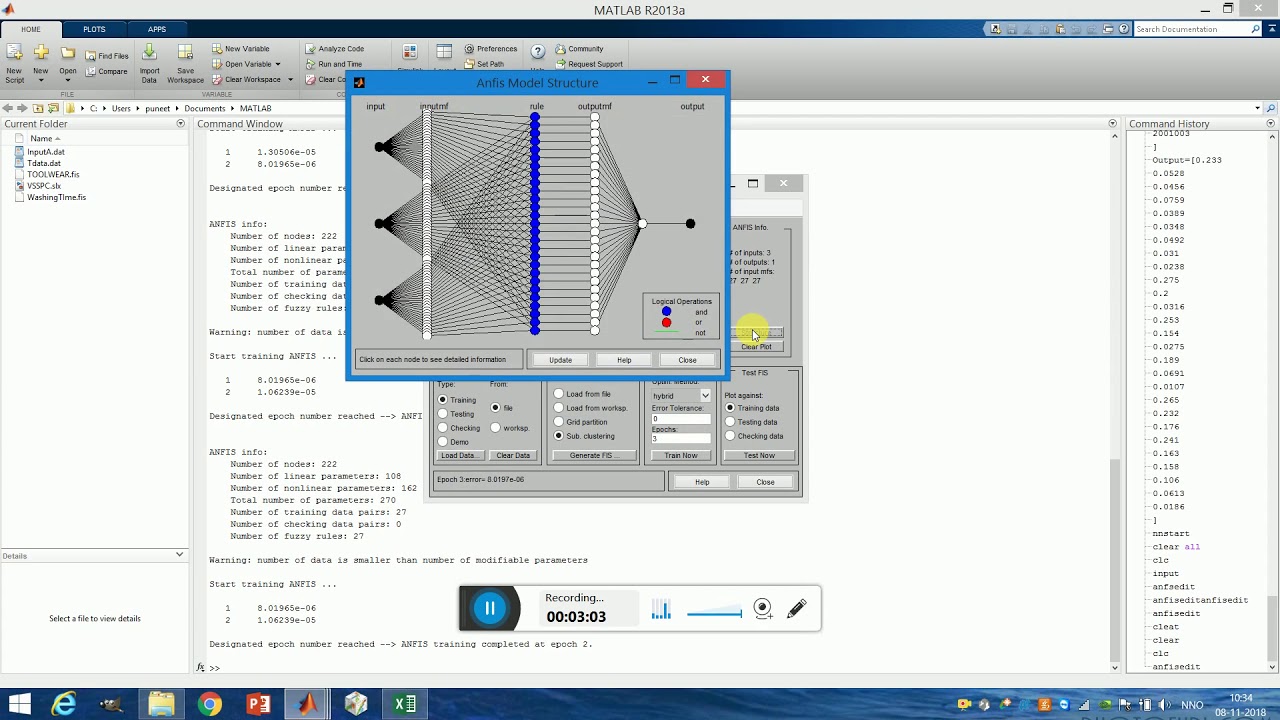This screenshot has width=1280, height=720.
Task: Click the Error Tolerance input field
Action: [x=681, y=418]
